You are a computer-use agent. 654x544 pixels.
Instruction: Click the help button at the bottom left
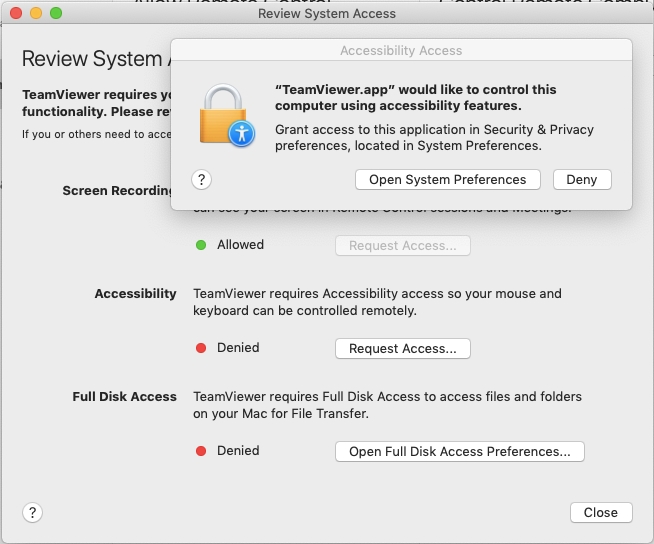point(32,512)
